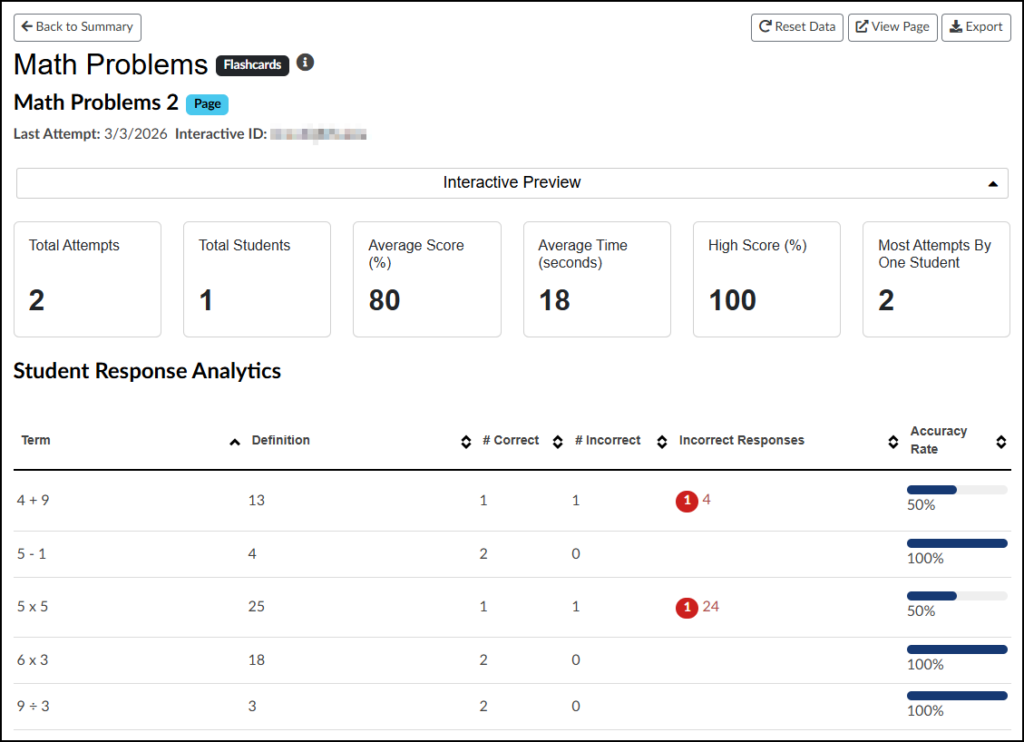
Task: Switch to the Math Problems 2 Page label
Action: (x=207, y=103)
